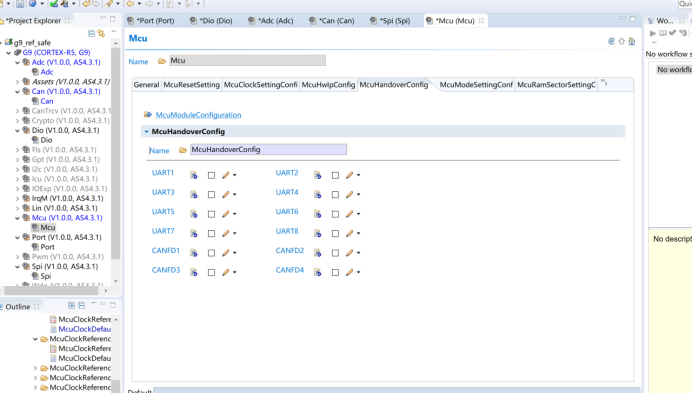The image size is (693, 394).
Task: Click Link with Editor icon in Project Explorer
Action: (x=102, y=34)
